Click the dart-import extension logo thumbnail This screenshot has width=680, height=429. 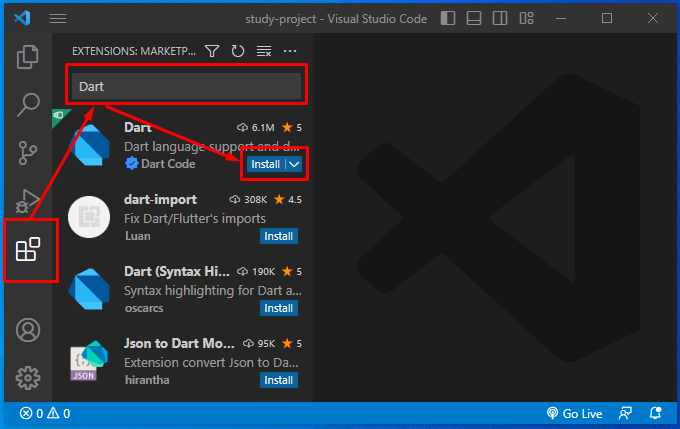click(x=89, y=217)
